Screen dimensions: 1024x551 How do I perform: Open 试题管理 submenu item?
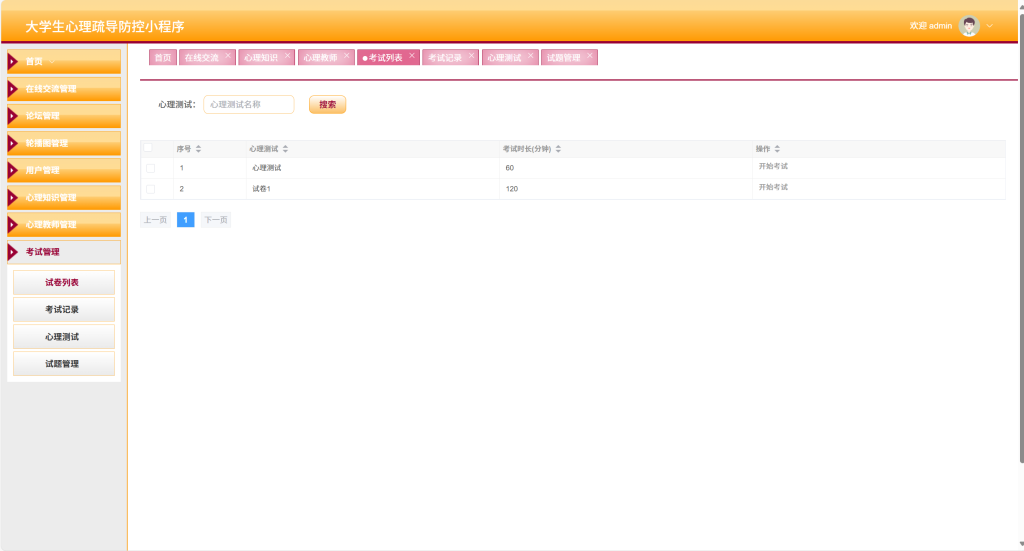click(63, 364)
